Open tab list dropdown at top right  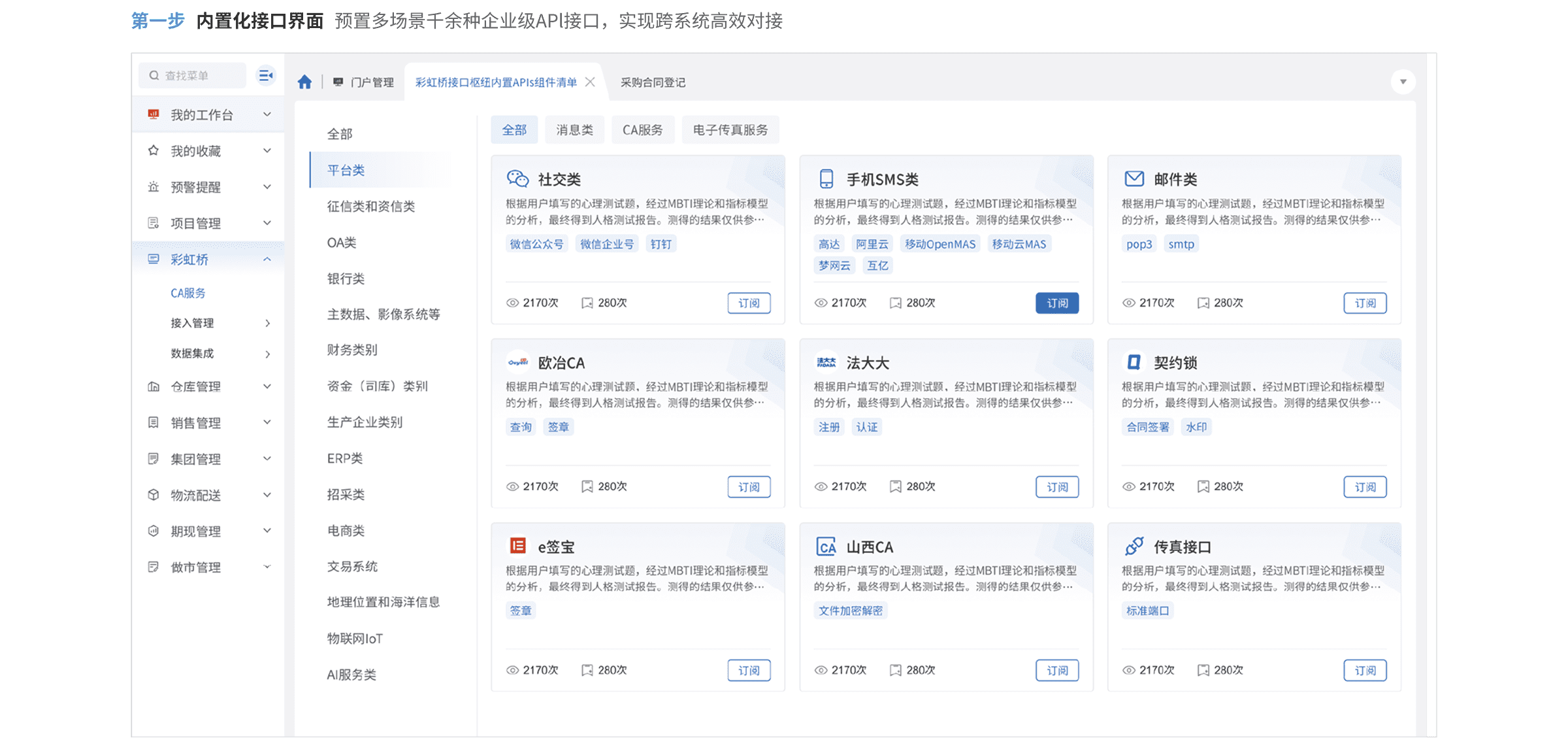click(x=1403, y=82)
